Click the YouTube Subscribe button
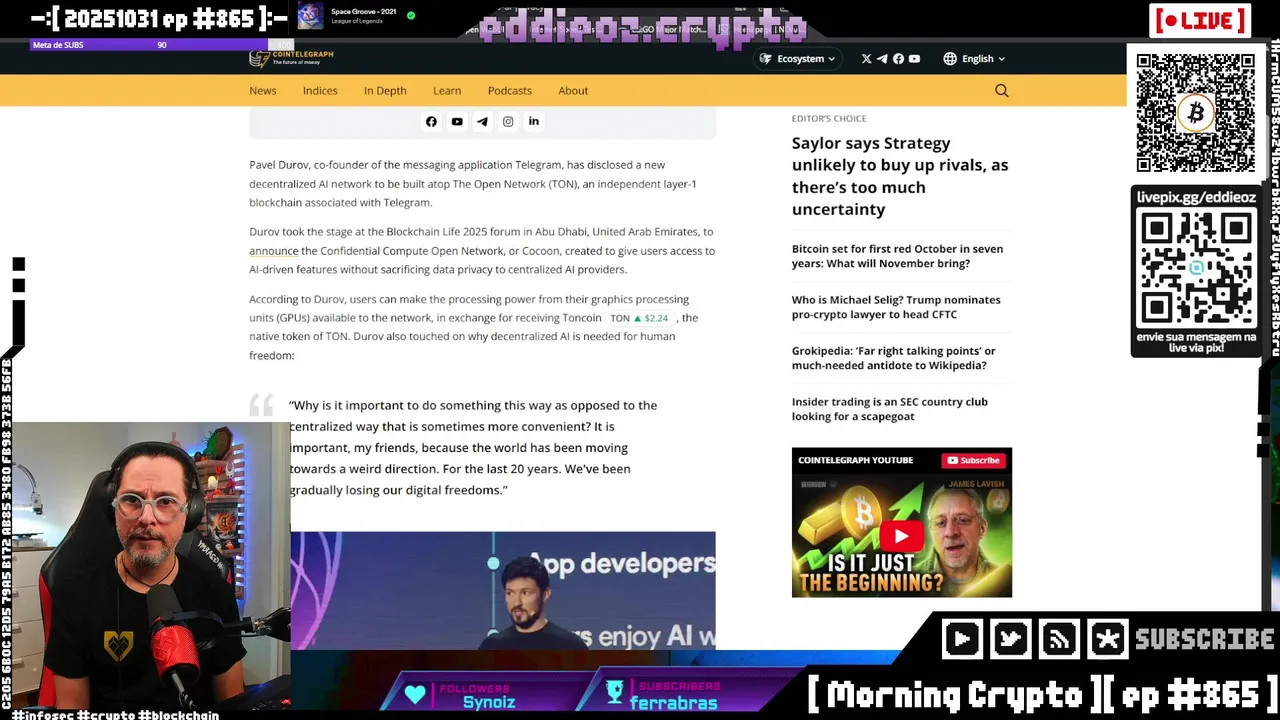Image resolution: width=1280 pixels, height=720 pixels. tap(974, 460)
